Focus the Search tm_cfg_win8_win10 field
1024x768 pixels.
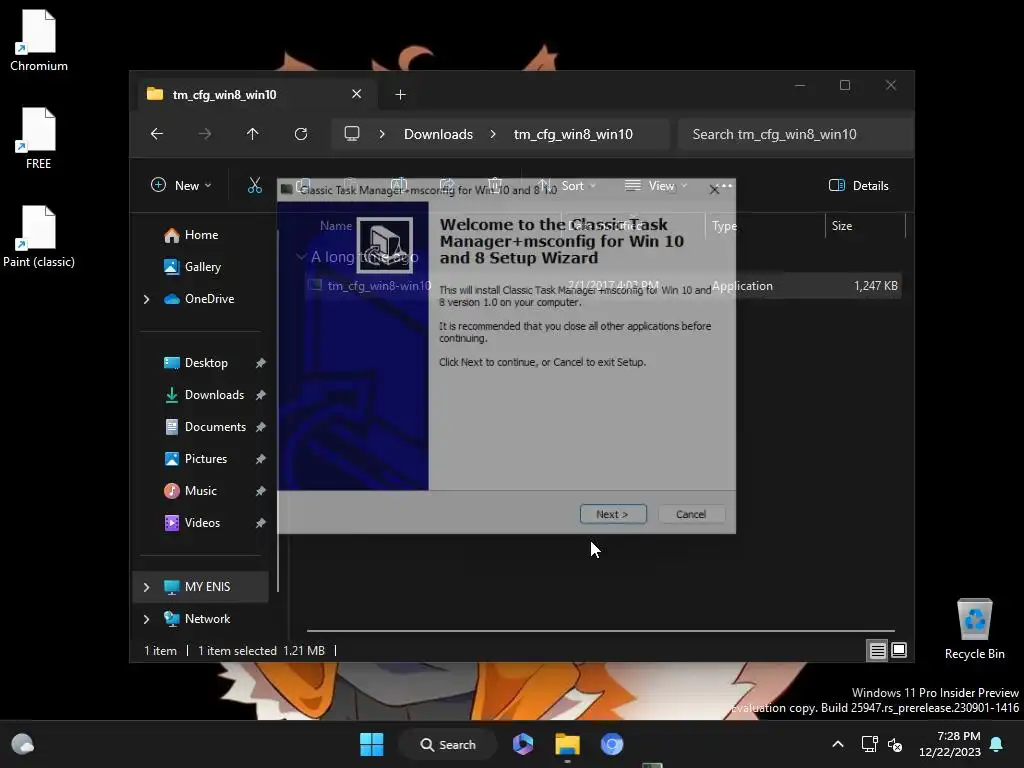[795, 134]
